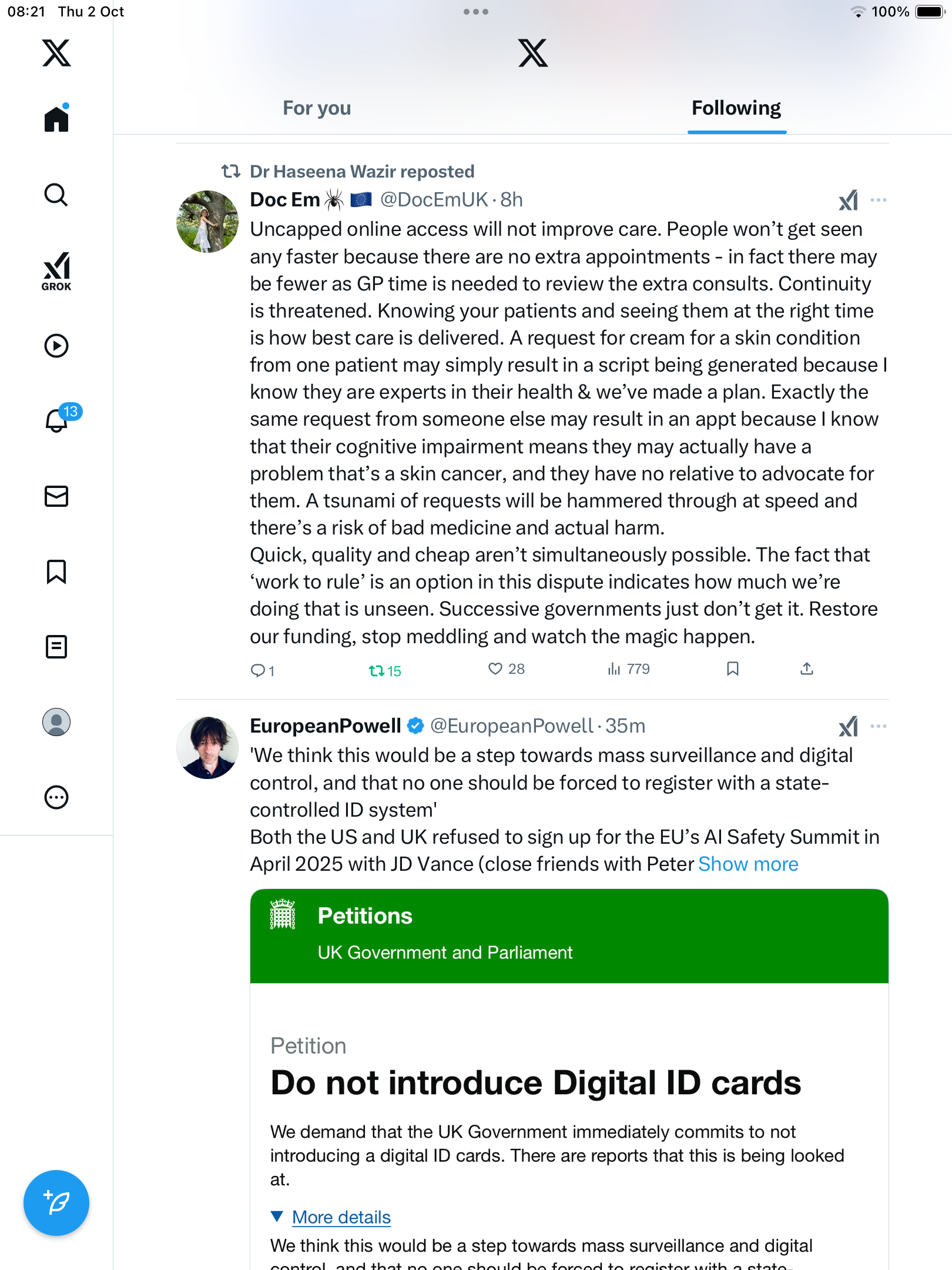Screen dimensions: 952x1270
Task: Open Lists from the sidebar
Action: point(56,647)
